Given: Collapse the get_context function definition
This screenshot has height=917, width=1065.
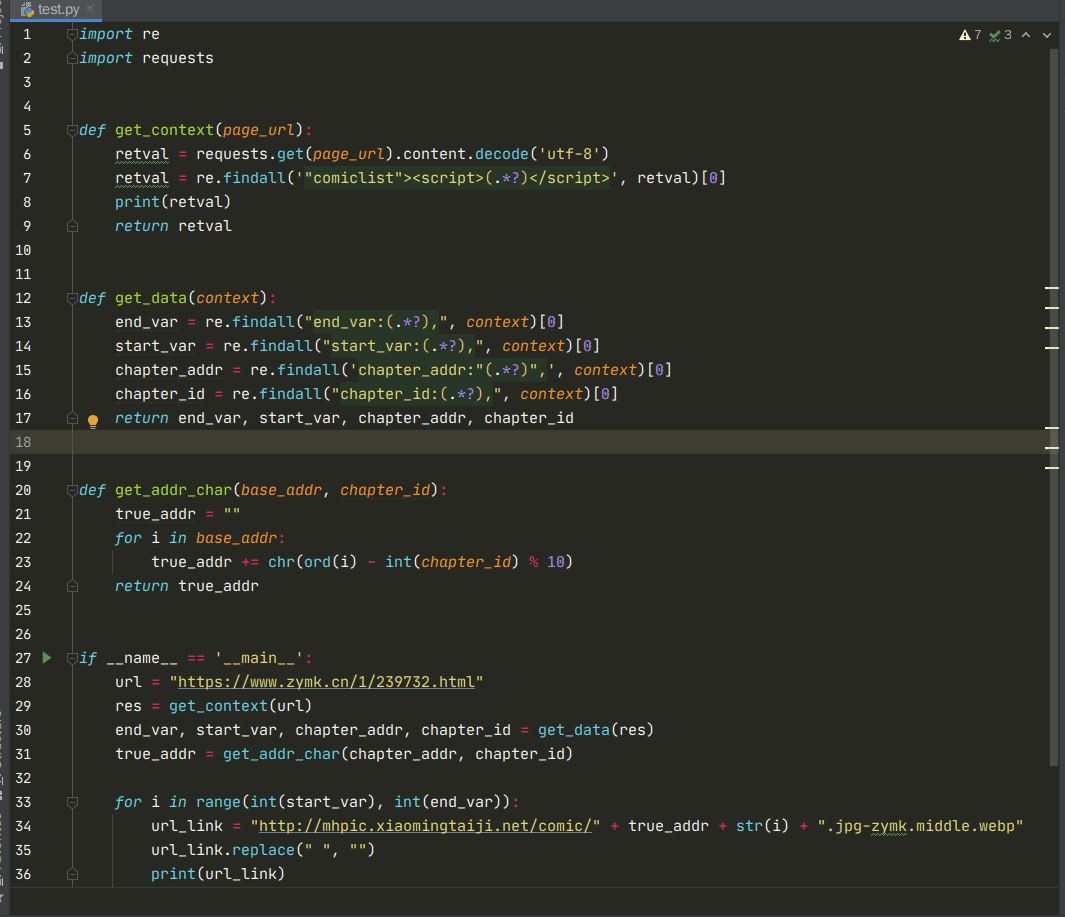Looking at the screenshot, I should point(71,130).
